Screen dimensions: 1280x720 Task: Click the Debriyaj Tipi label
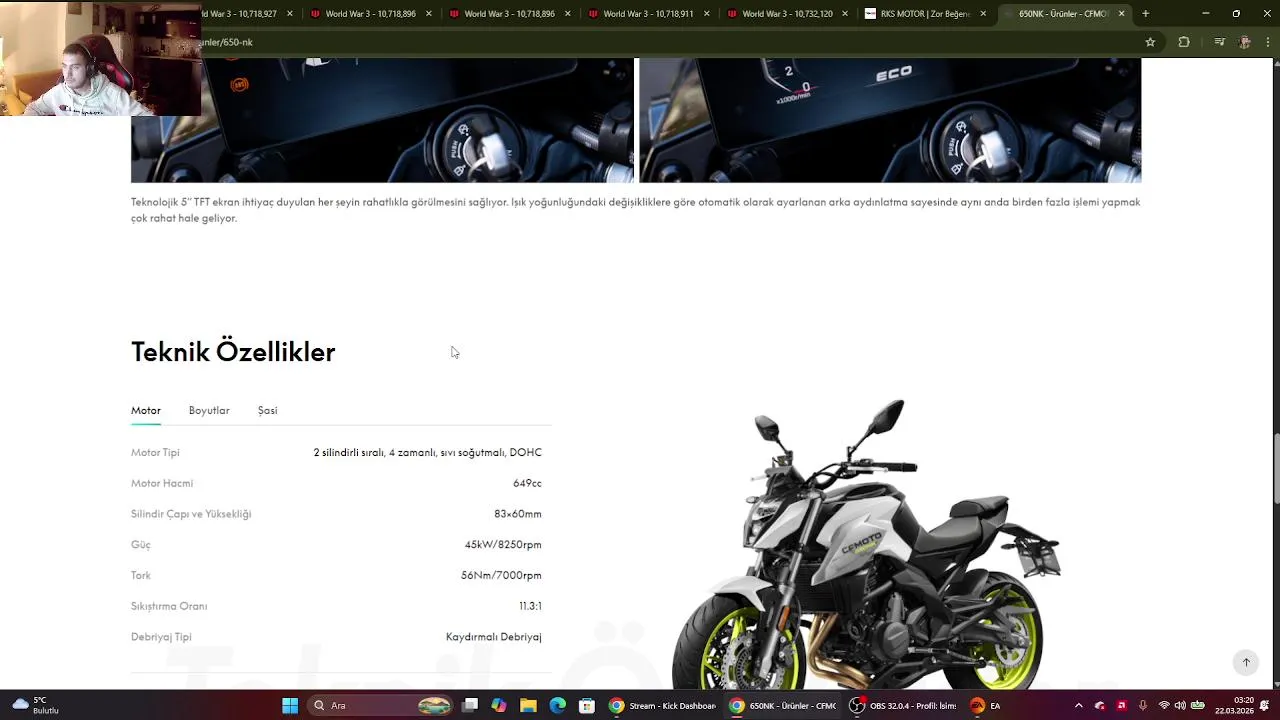click(x=161, y=637)
